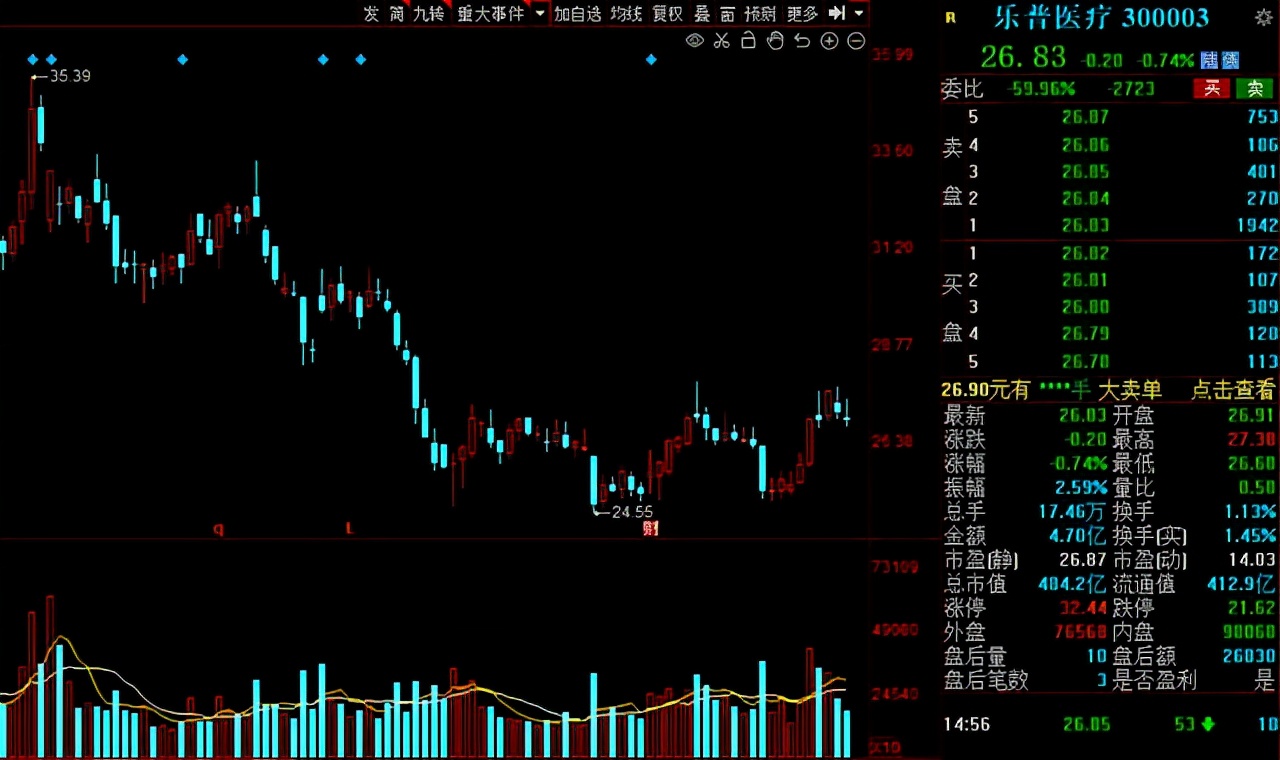The width and height of the screenshot is (1280, 760).
Task: Click the 35.39 high price label
Action: point(70,76)
